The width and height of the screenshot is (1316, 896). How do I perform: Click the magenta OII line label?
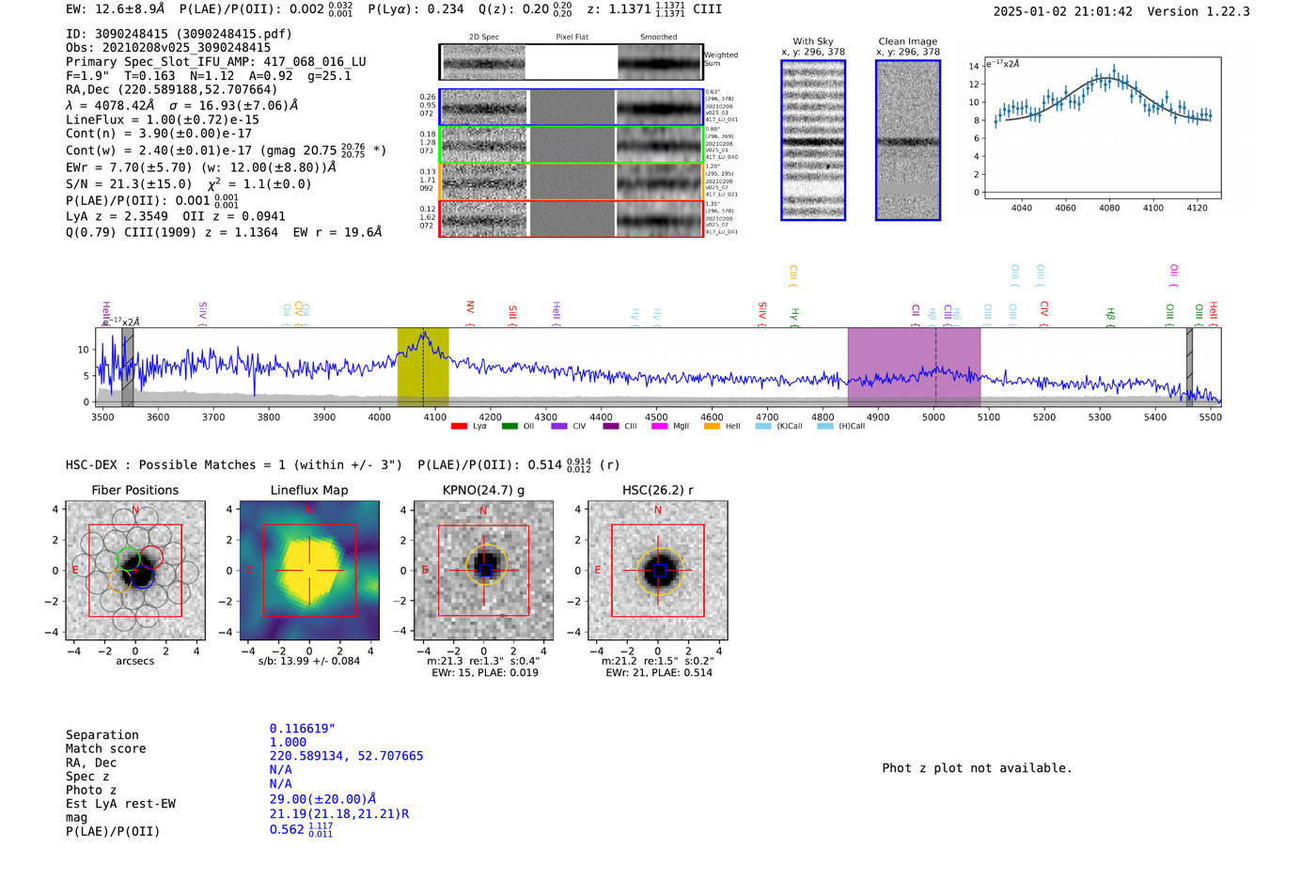1174,275
